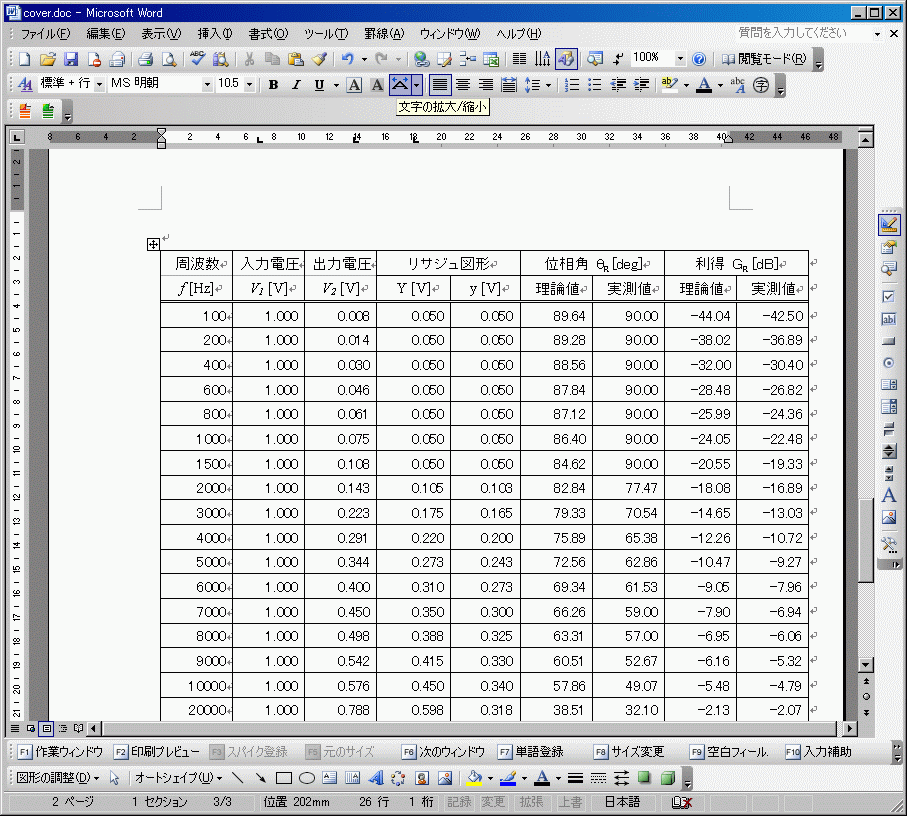Image resolution: width=907 pixels, height=816 pixels.
Task: Click the numbered list icon
Action: pyautogui.click(x=572, y=85)
